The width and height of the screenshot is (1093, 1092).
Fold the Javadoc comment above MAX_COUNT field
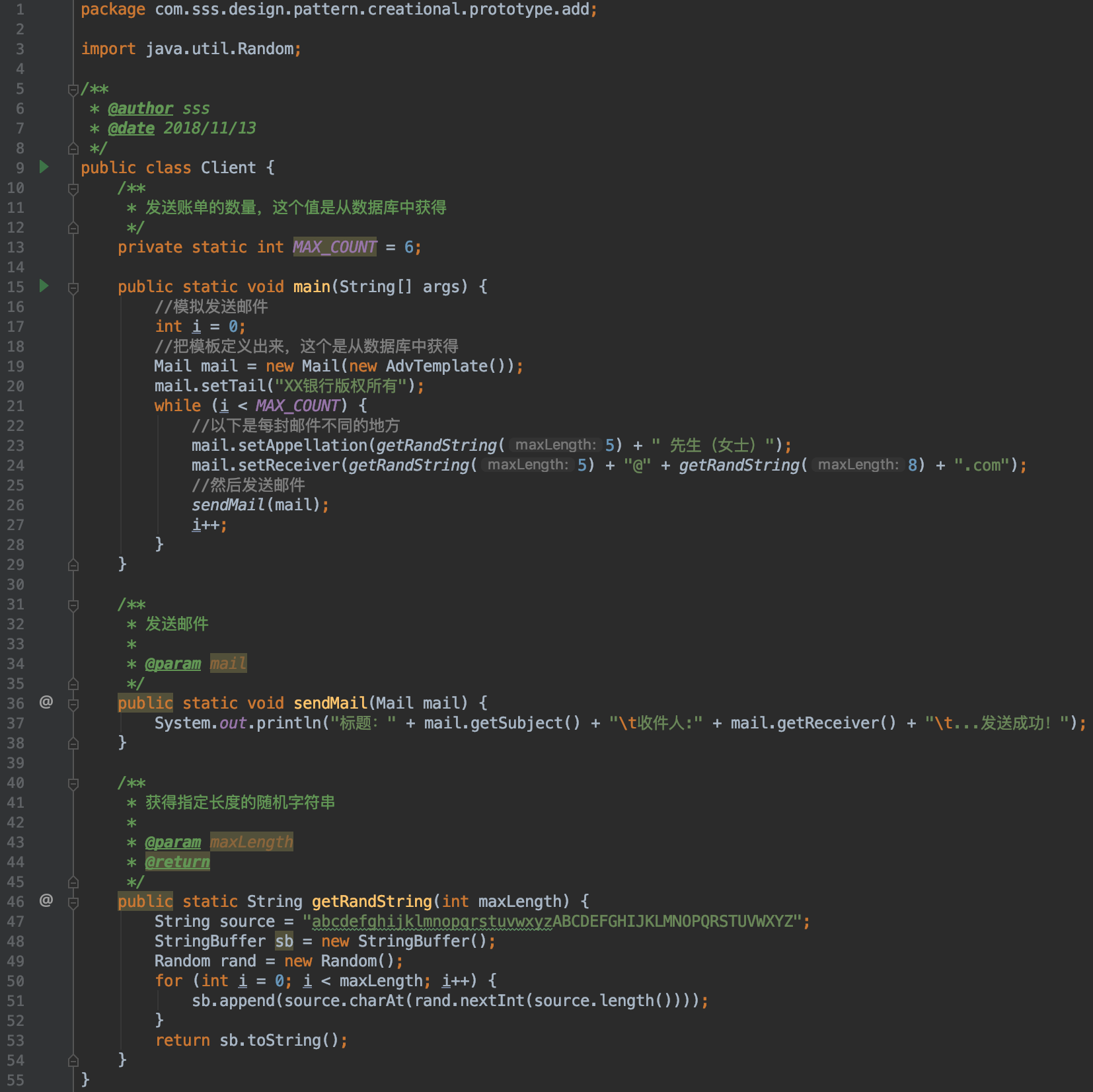click(x=73, y=189)
